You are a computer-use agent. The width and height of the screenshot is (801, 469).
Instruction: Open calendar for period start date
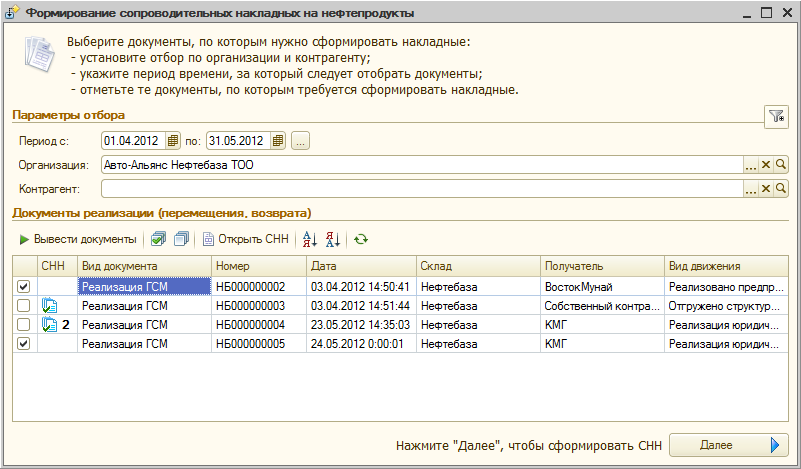[172, 140]
